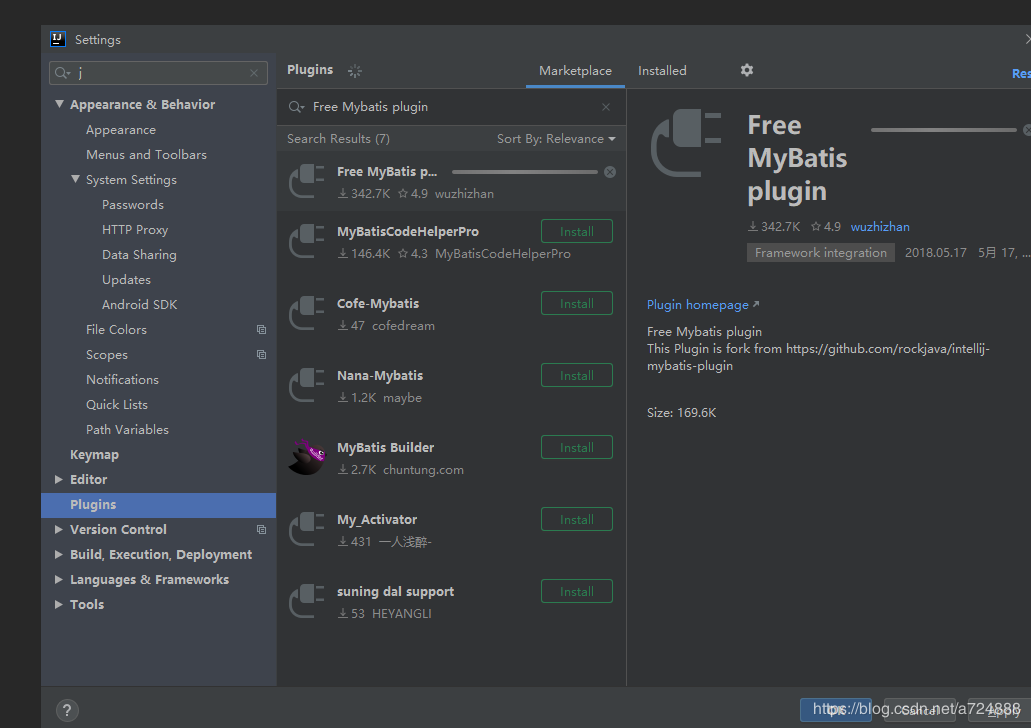Install Cofe-Mybatis plugin

pyautogui.click(x=577, y=303)
